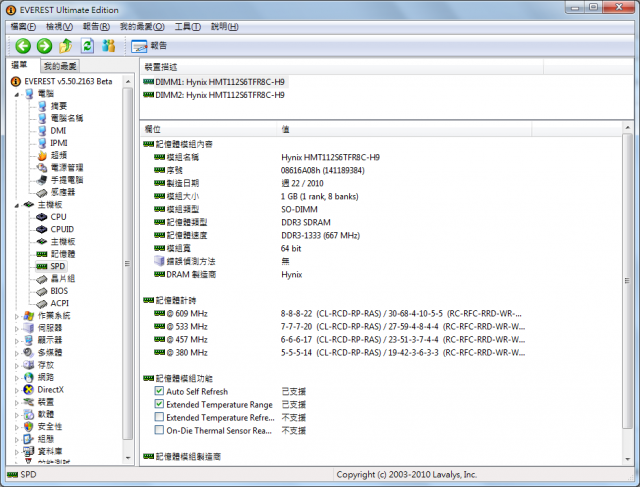This screenshot has height=487, width=640.
Task: Click the 值 column header
Action: coord(404,129)
